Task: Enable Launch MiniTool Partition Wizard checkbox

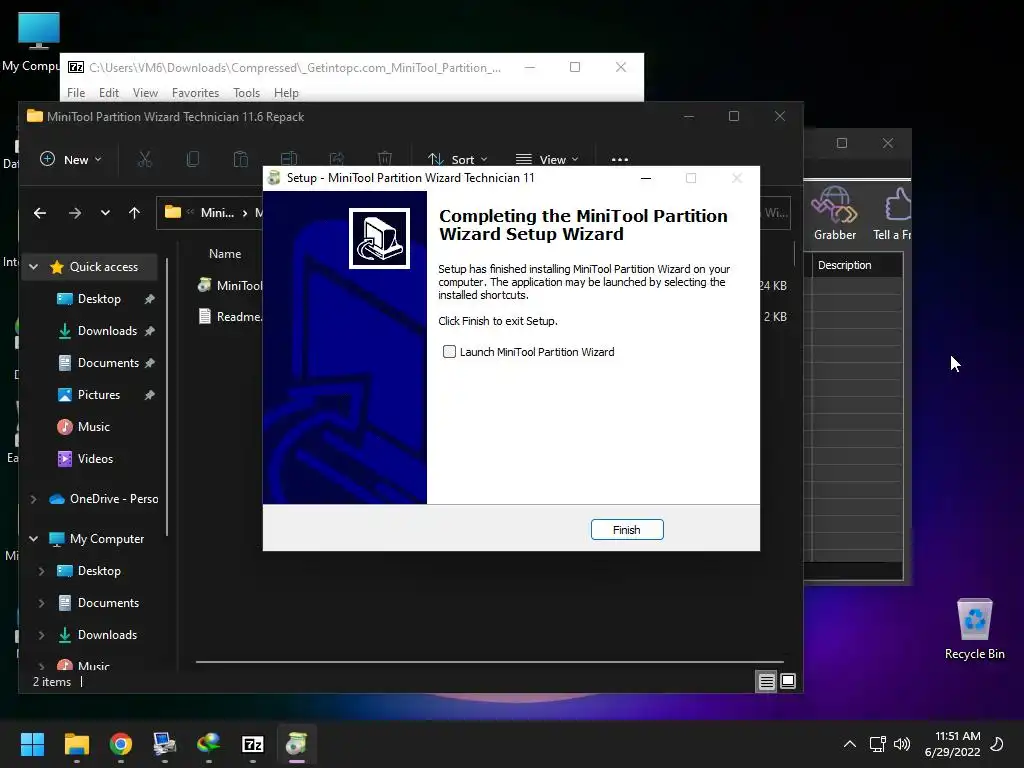Action: 449,352
